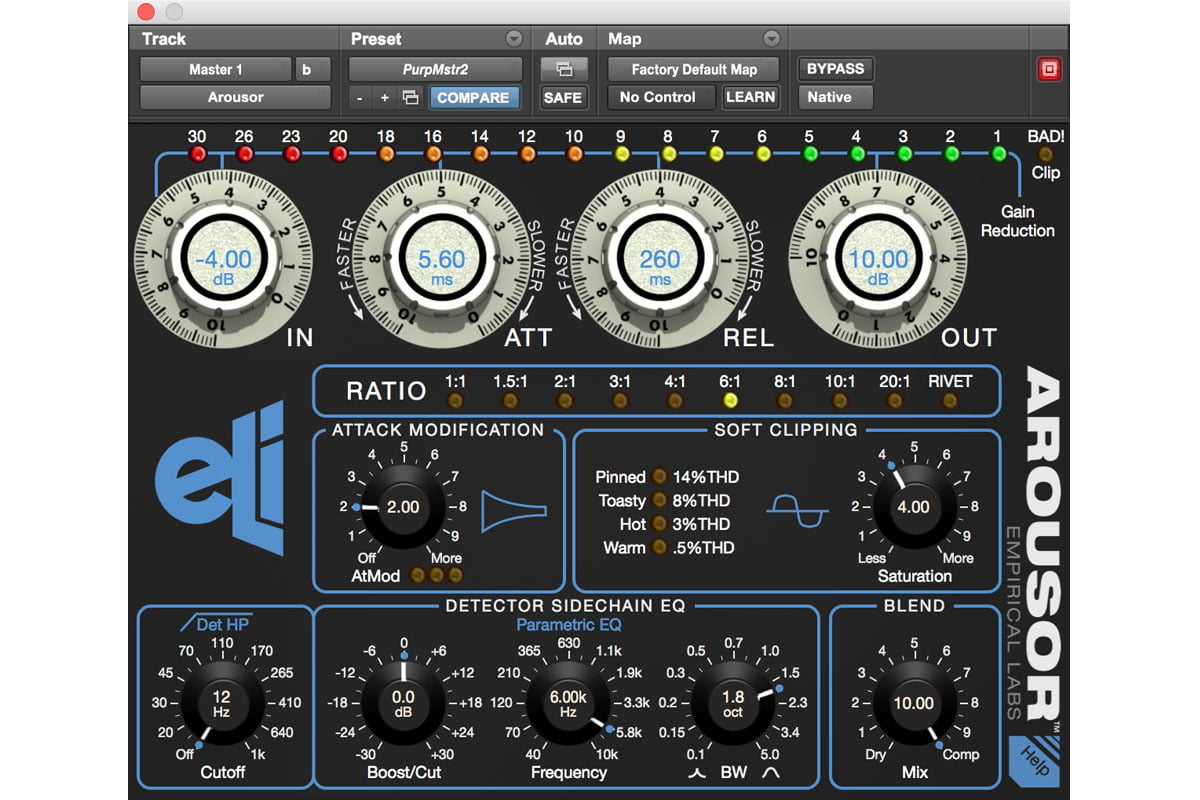Screen dimensions: 1200x800
Task: Open the Map dropdown arrow
Action: point(771,39)
